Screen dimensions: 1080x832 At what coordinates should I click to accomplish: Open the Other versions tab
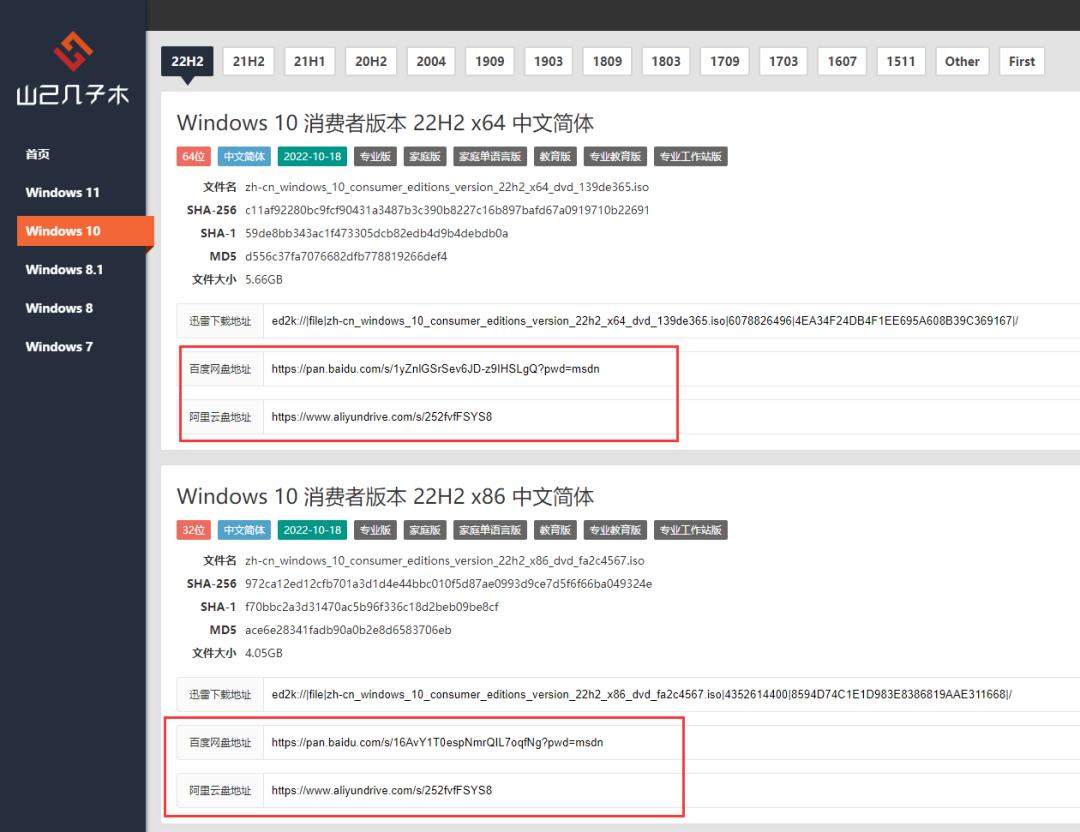click(962, 61)
